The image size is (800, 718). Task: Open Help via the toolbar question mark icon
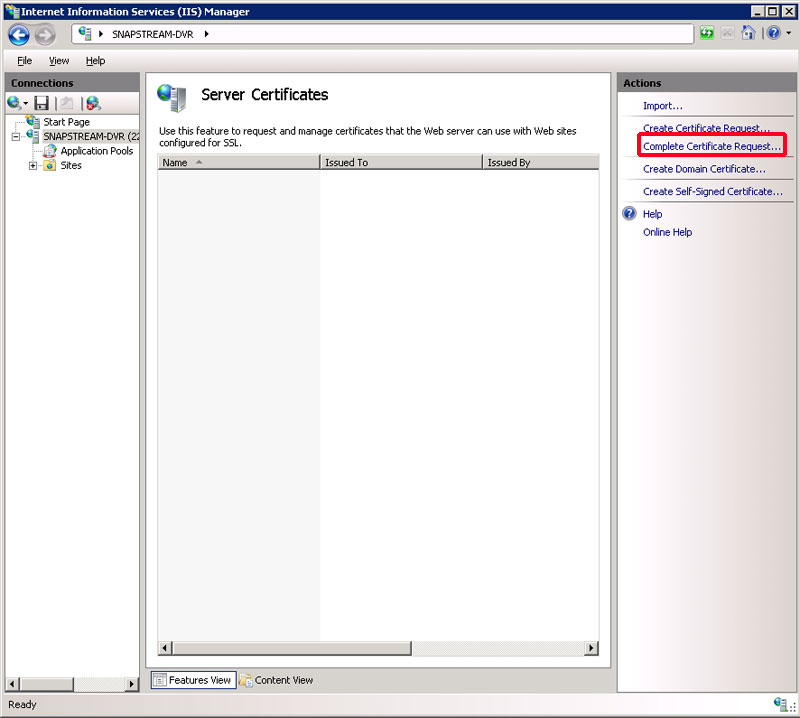click(x=773, y=33)
